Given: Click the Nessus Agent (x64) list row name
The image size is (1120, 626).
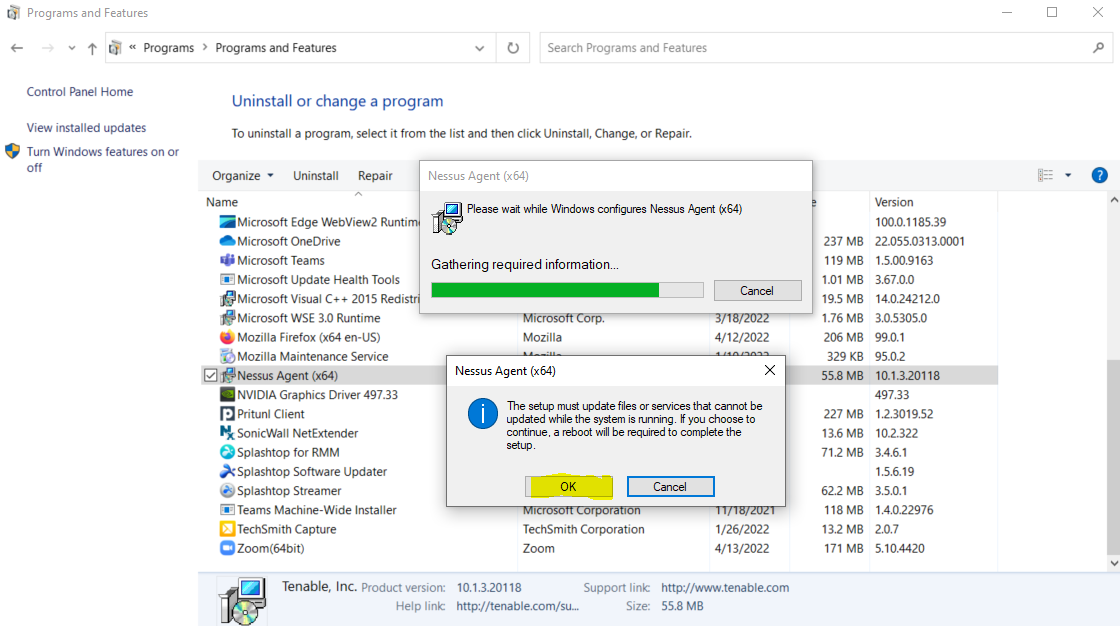Looking at the screenshot, I should [287, 375].
